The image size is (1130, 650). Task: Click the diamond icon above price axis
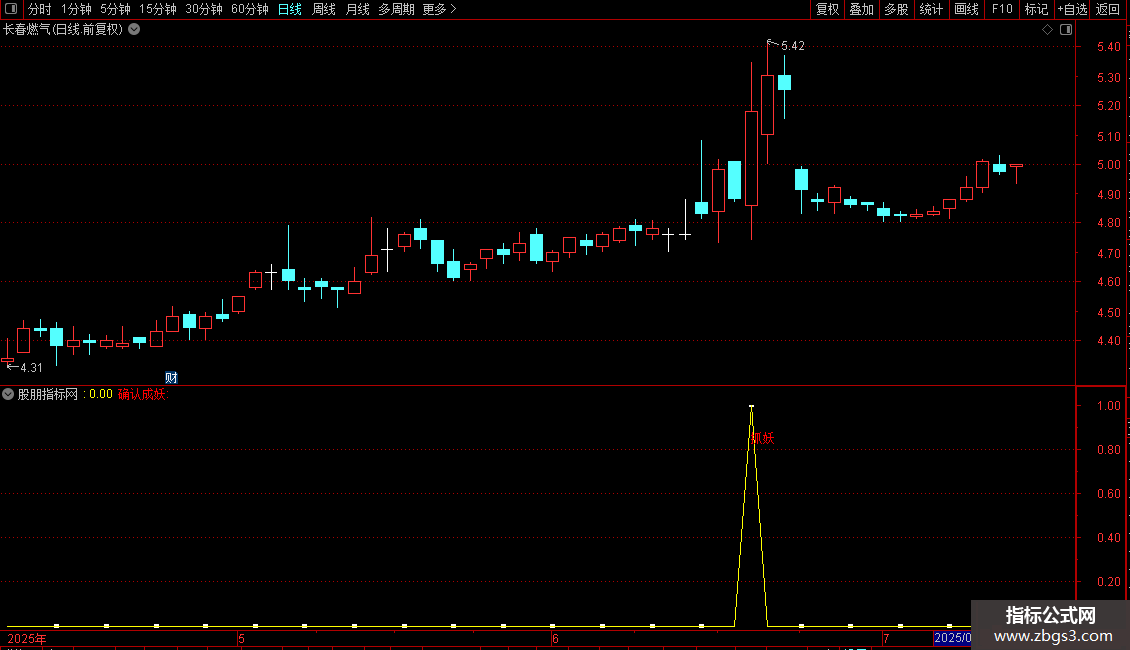coord(1047,30)
